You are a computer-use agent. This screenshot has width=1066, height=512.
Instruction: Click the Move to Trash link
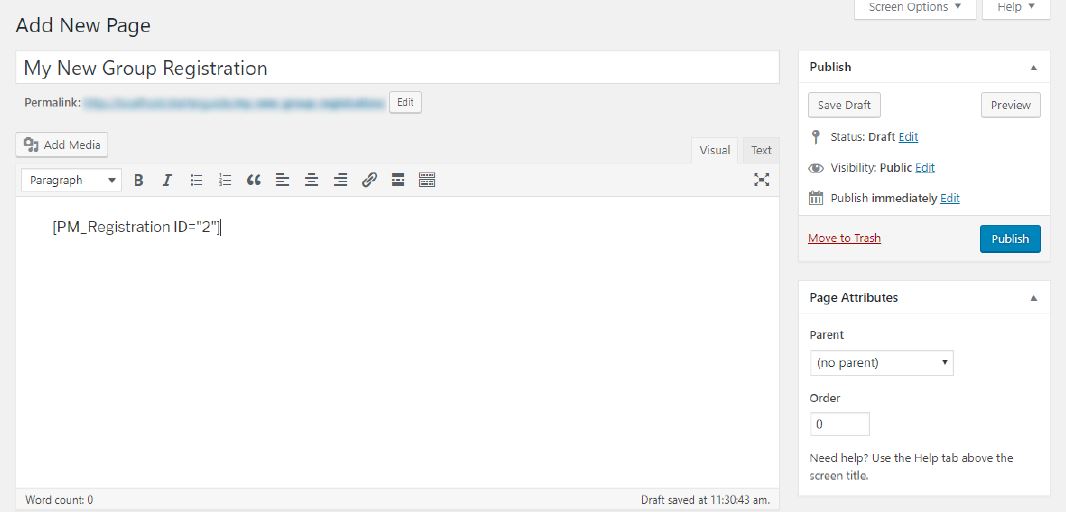pos(844,238)
